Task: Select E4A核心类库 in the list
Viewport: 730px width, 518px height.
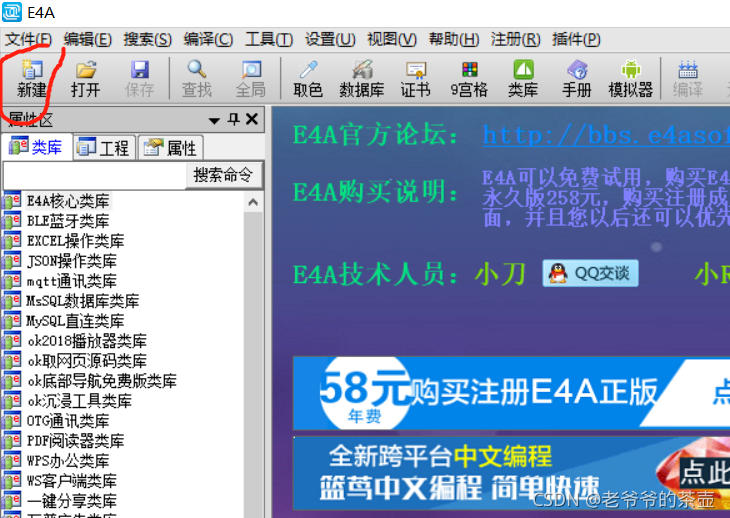Action: tap(68, 201)
